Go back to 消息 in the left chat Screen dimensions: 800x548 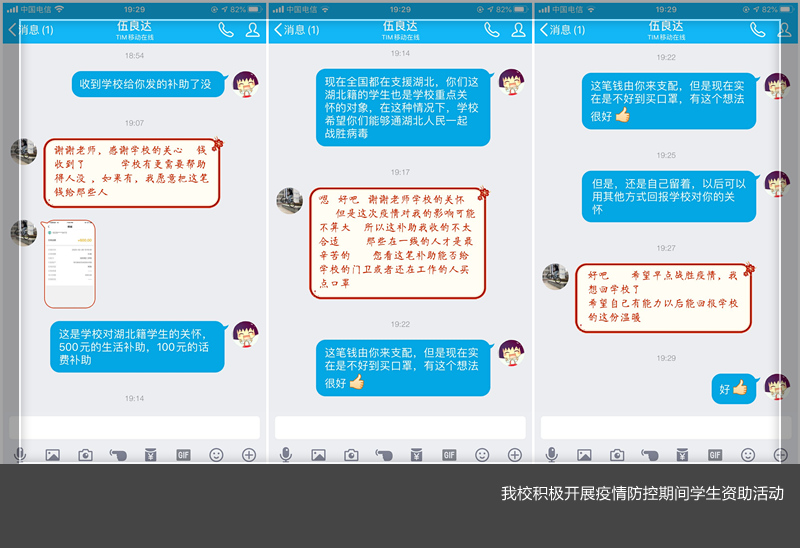pos(29,30)
